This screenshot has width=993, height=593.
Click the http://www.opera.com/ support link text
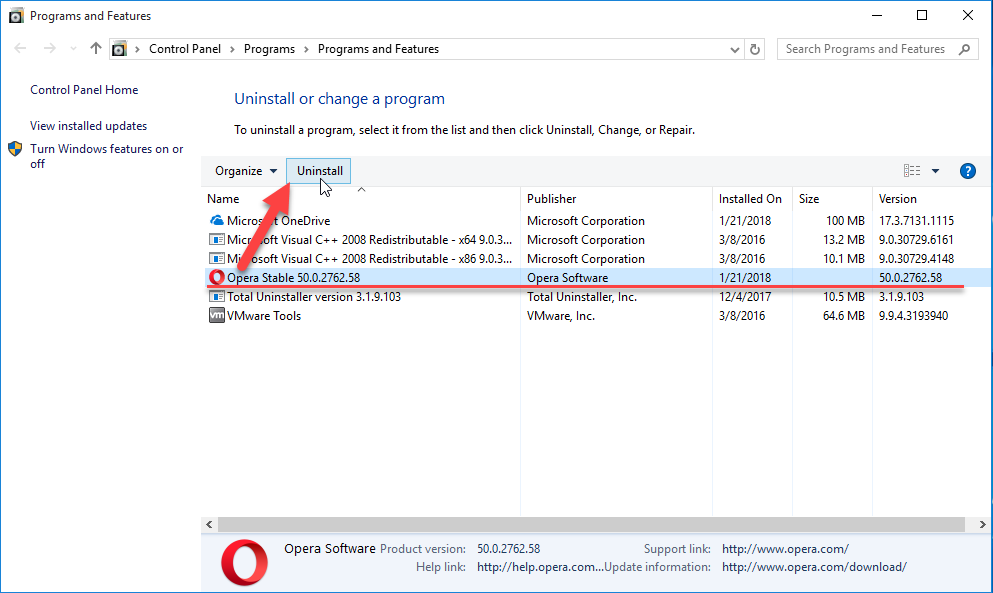pyautogui.click(x=785, y=549)
